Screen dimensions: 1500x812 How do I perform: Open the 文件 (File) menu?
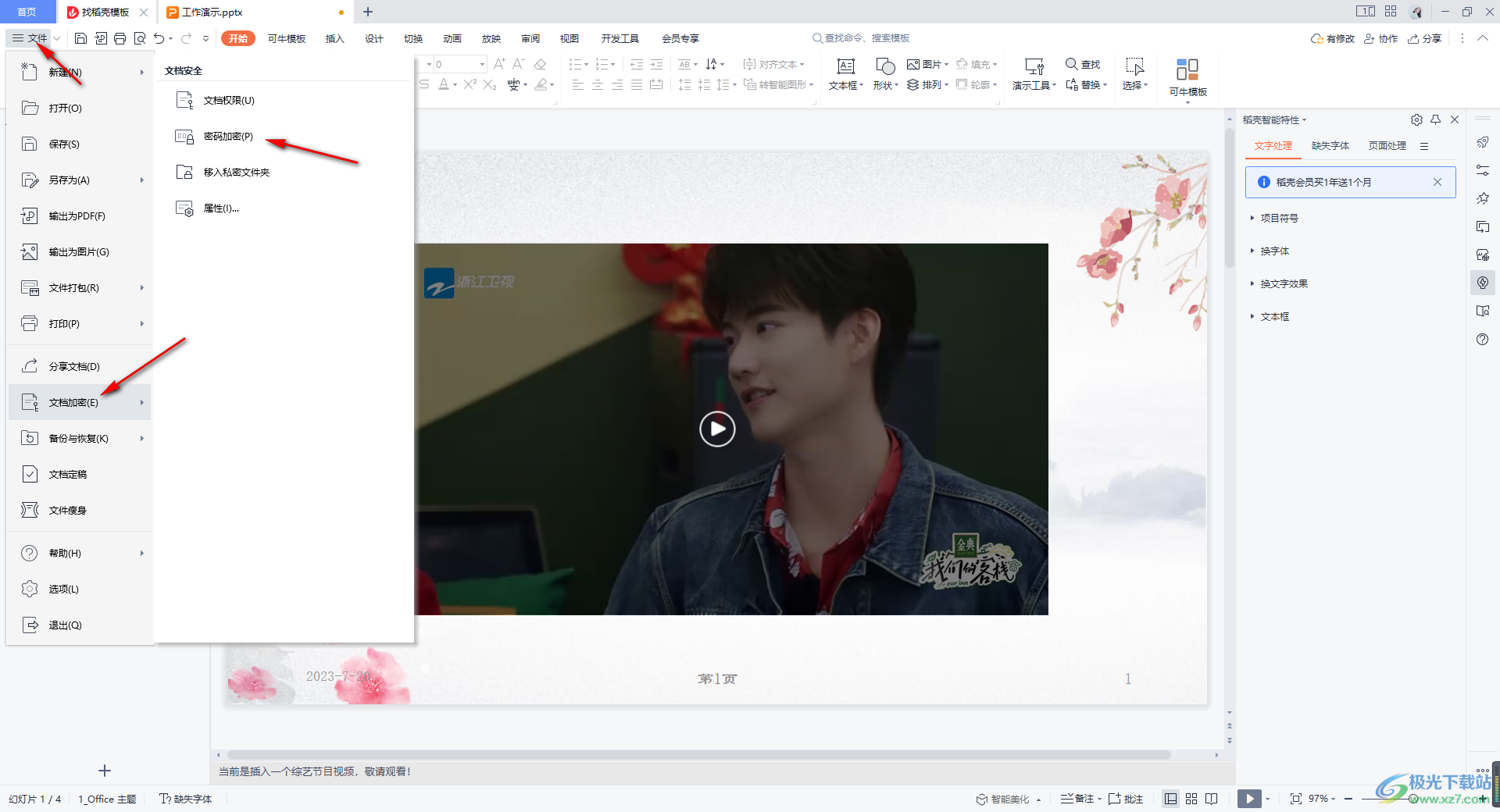click(30, 37)
